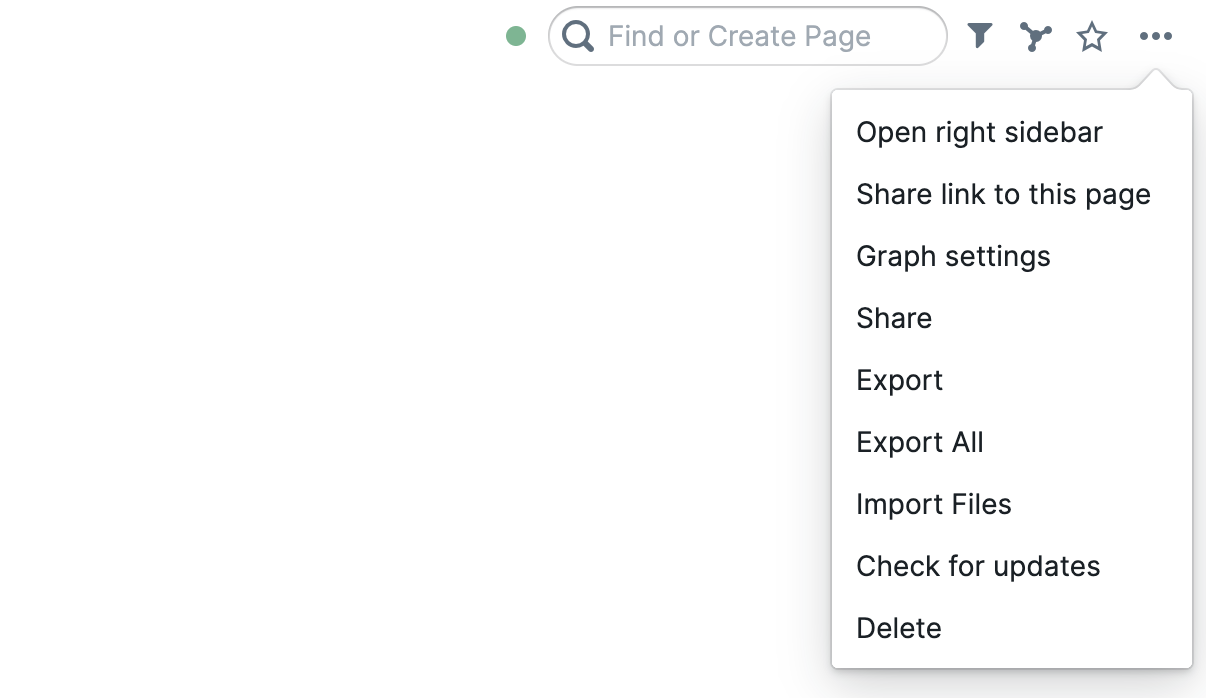This screenshot has width=1206, height=698.
Task: Close the three-dots options menu
Action: click(x=1155, y=37)
